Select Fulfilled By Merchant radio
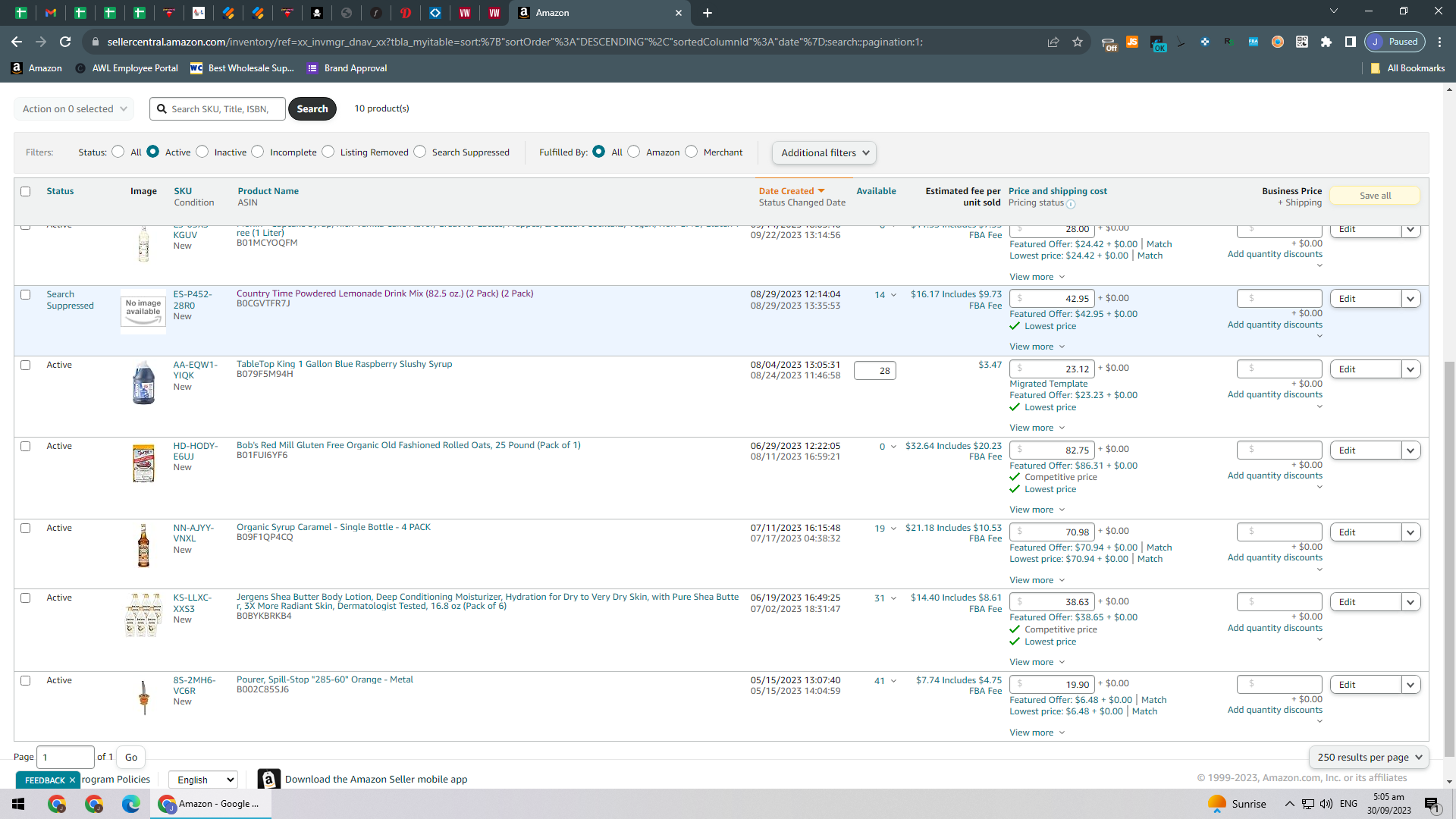This screenshot has height=819, width=1456. coord(691,152)
